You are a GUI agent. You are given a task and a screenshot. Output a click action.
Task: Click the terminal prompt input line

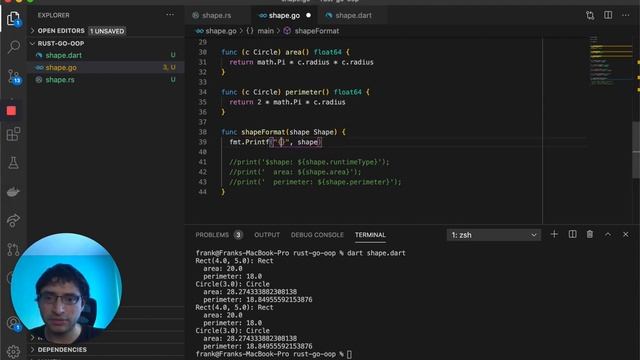pyautogui.click(x=273, y=354)
